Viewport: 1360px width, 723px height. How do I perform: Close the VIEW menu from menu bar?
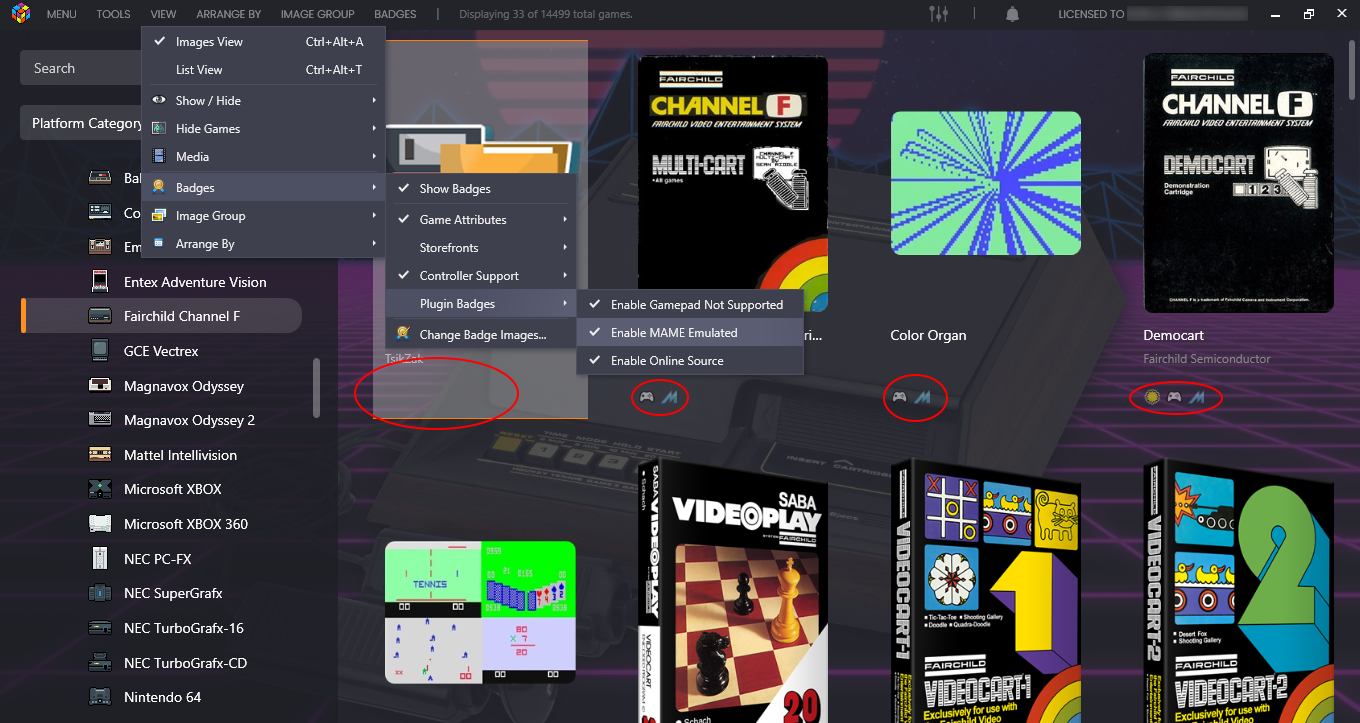[x=163, y=14]
